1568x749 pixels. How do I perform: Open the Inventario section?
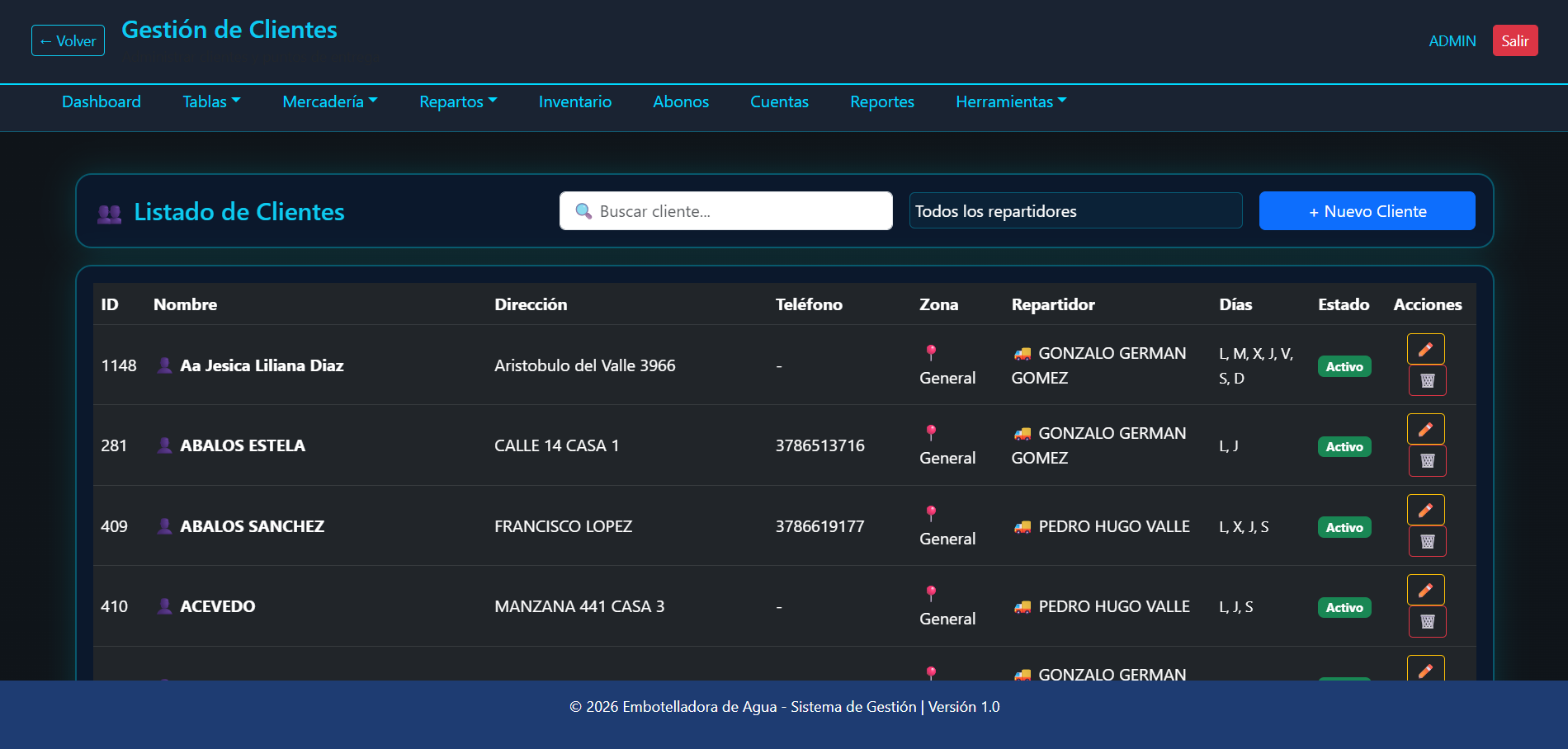pos(574,101)
